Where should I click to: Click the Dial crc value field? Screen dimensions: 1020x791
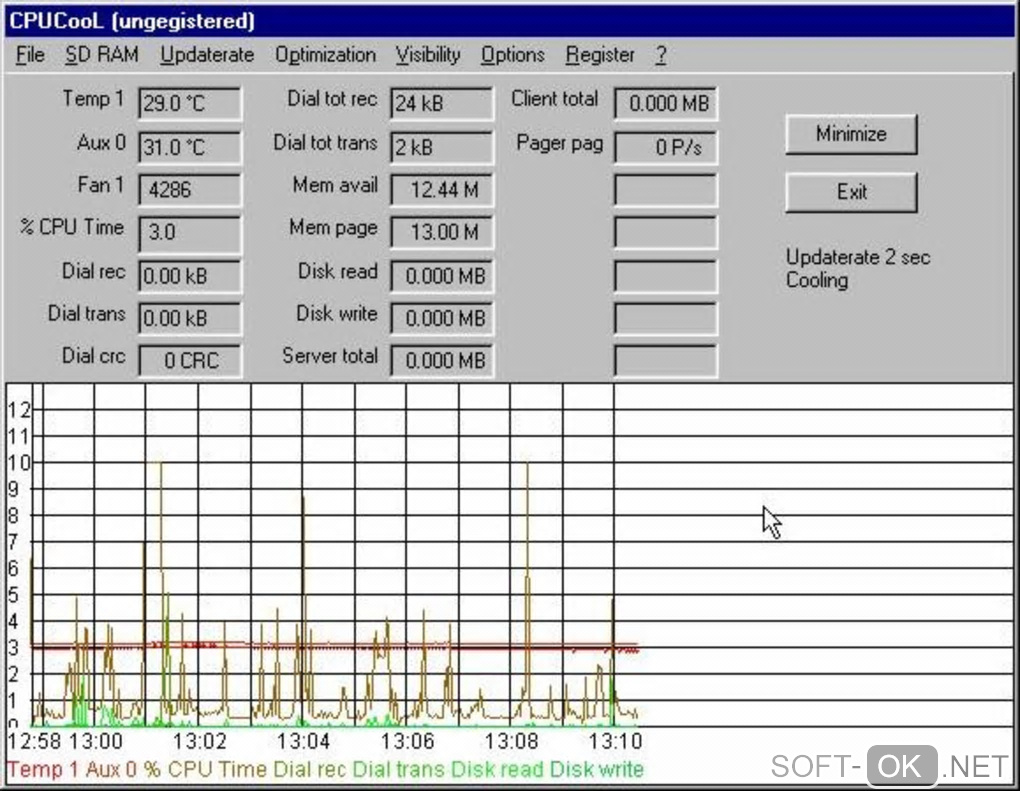pyautogui.click(x=189, y=360)
